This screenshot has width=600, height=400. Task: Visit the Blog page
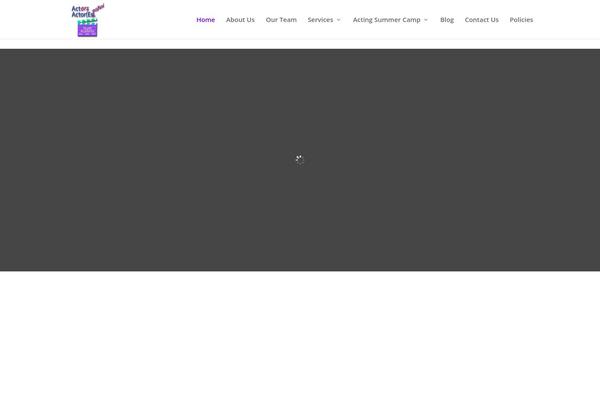coord(447,20)
